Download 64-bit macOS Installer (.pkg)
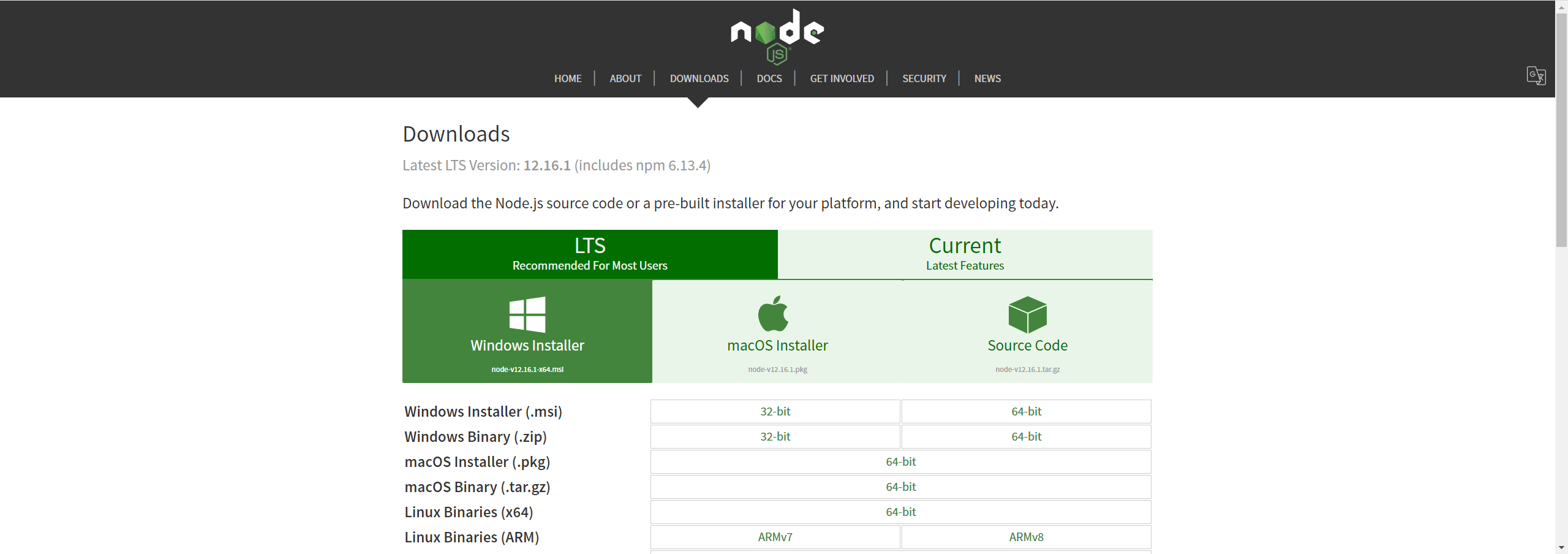This screenshot has height=554, width=1568. [901, 462]
